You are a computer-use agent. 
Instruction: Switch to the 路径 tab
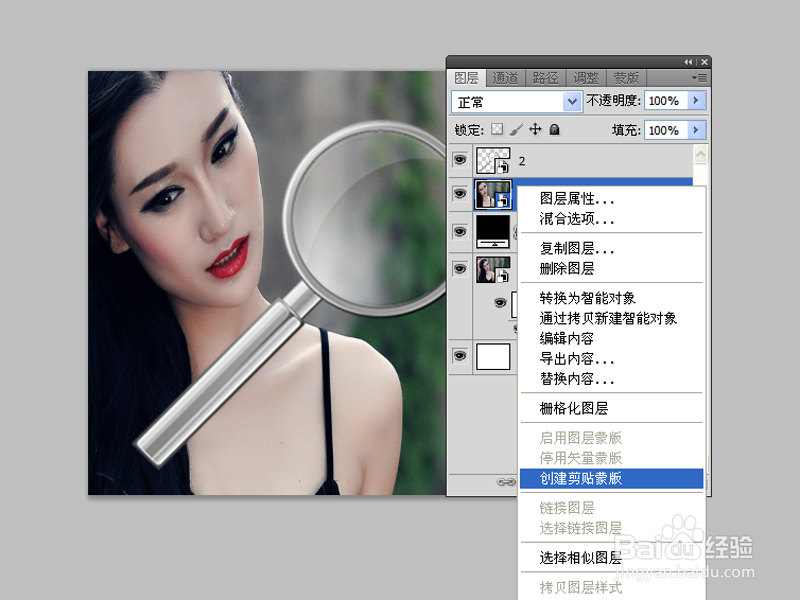545,78
